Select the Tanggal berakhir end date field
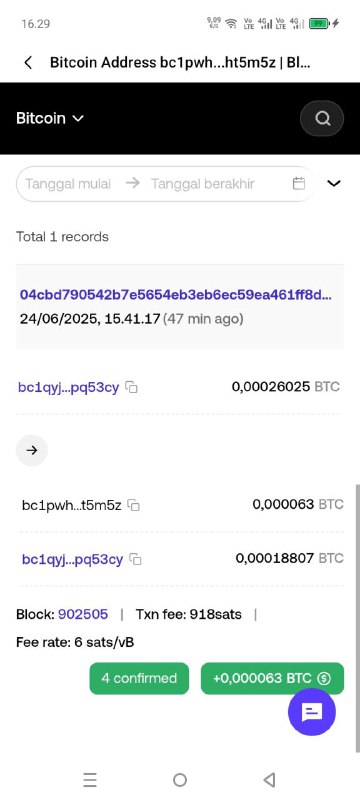 coord(202,184)
